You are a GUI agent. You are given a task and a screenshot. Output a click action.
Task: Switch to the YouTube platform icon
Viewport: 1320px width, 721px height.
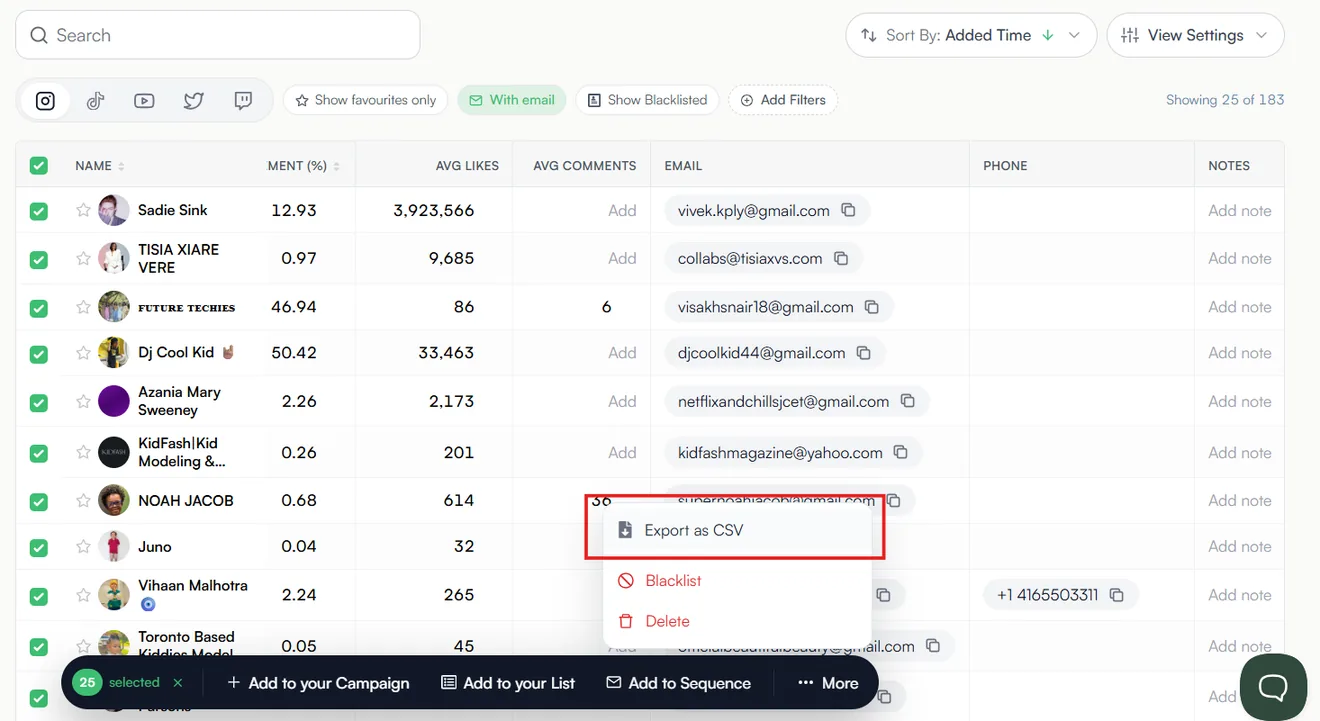(144, 100)
